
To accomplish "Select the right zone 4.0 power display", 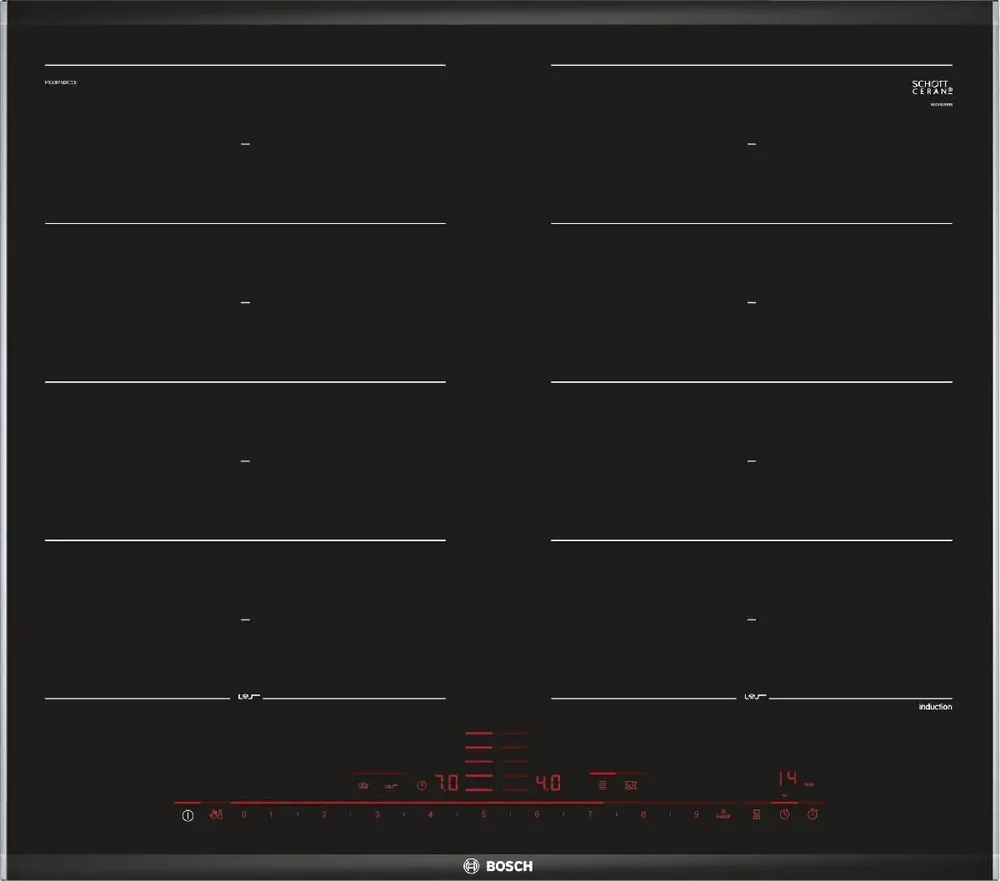I will [548, 784].
